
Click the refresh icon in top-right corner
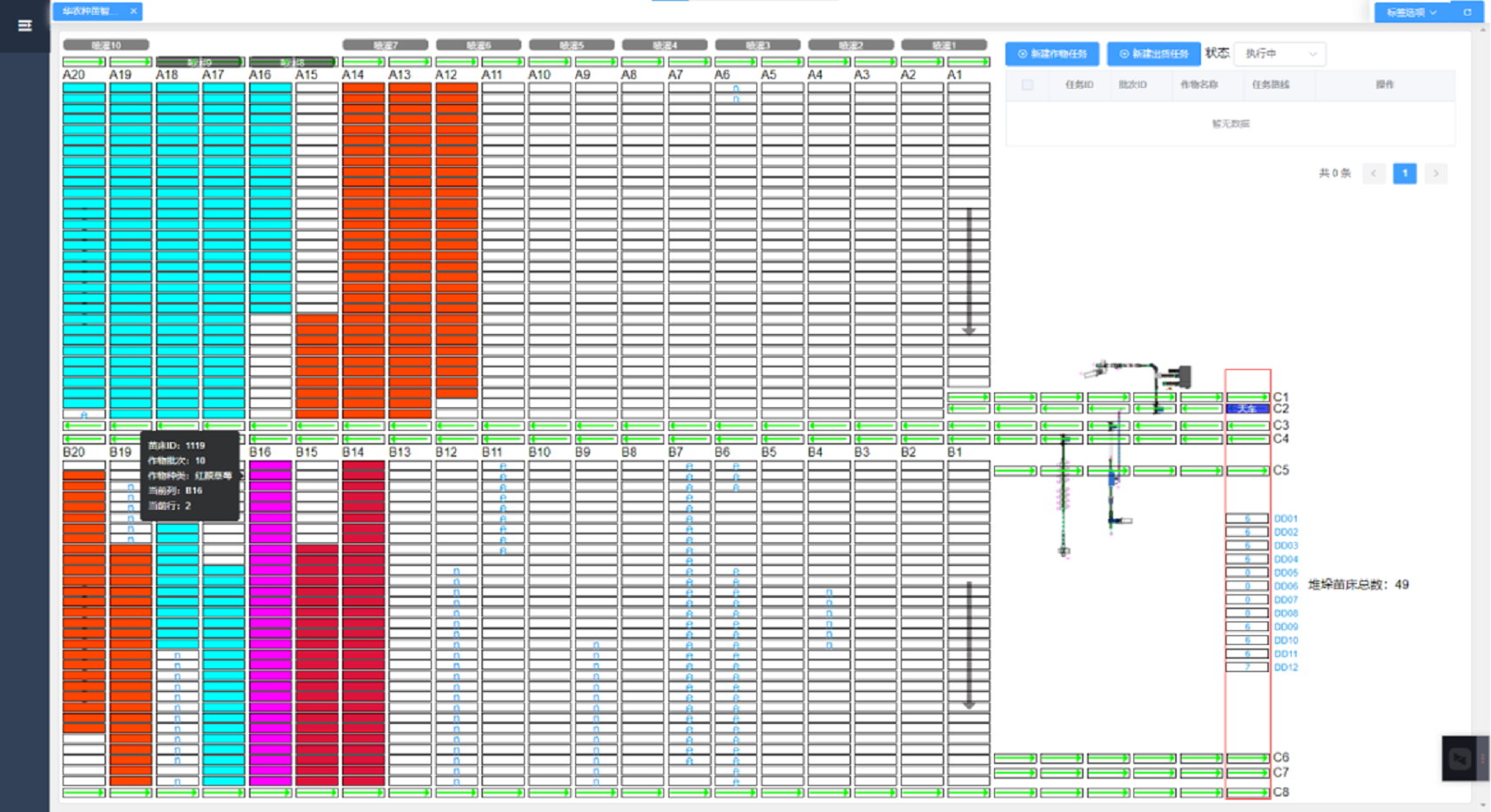coord(1467,12)
